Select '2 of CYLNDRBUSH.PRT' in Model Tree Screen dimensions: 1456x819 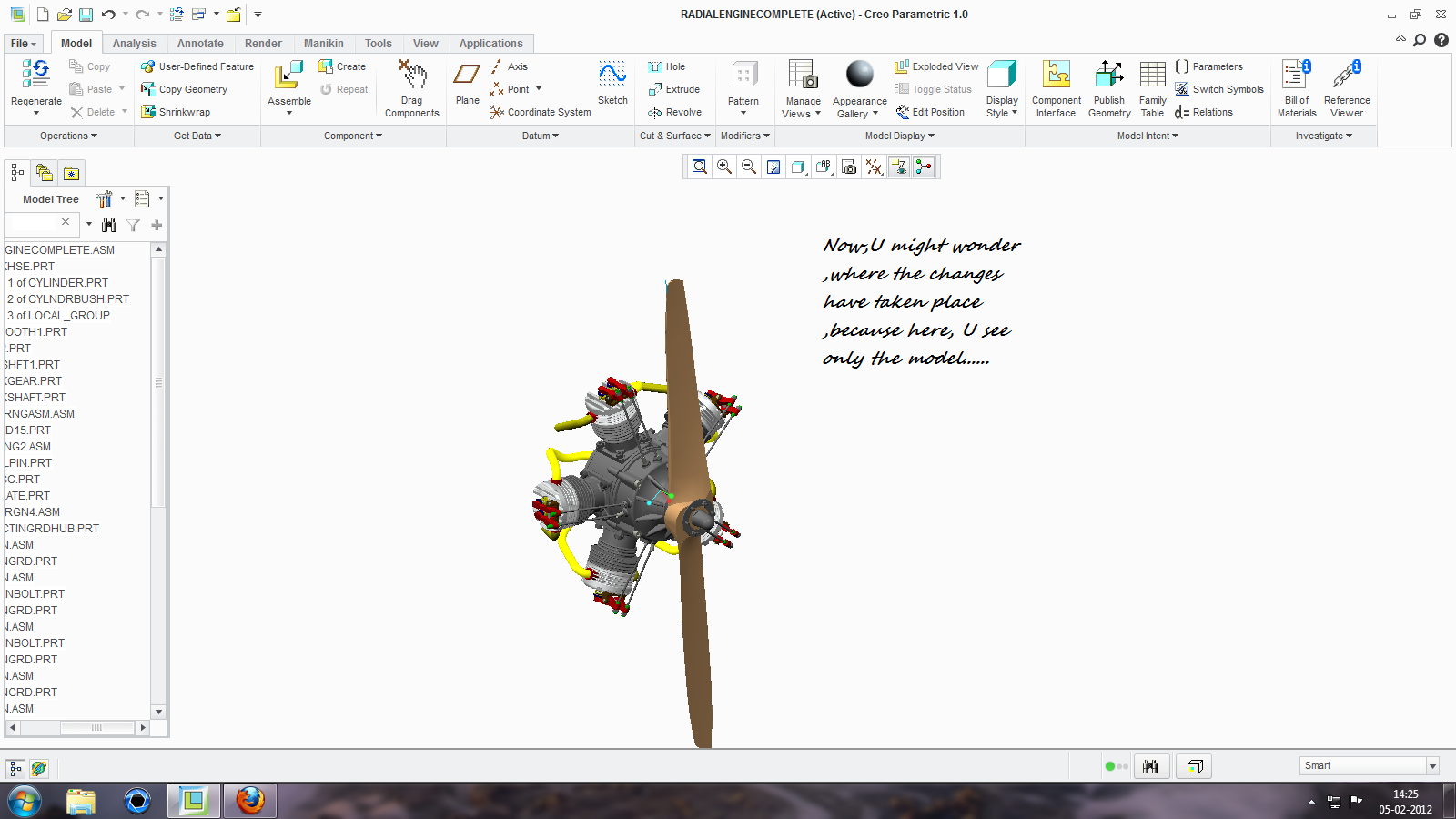tap(68, 298)
